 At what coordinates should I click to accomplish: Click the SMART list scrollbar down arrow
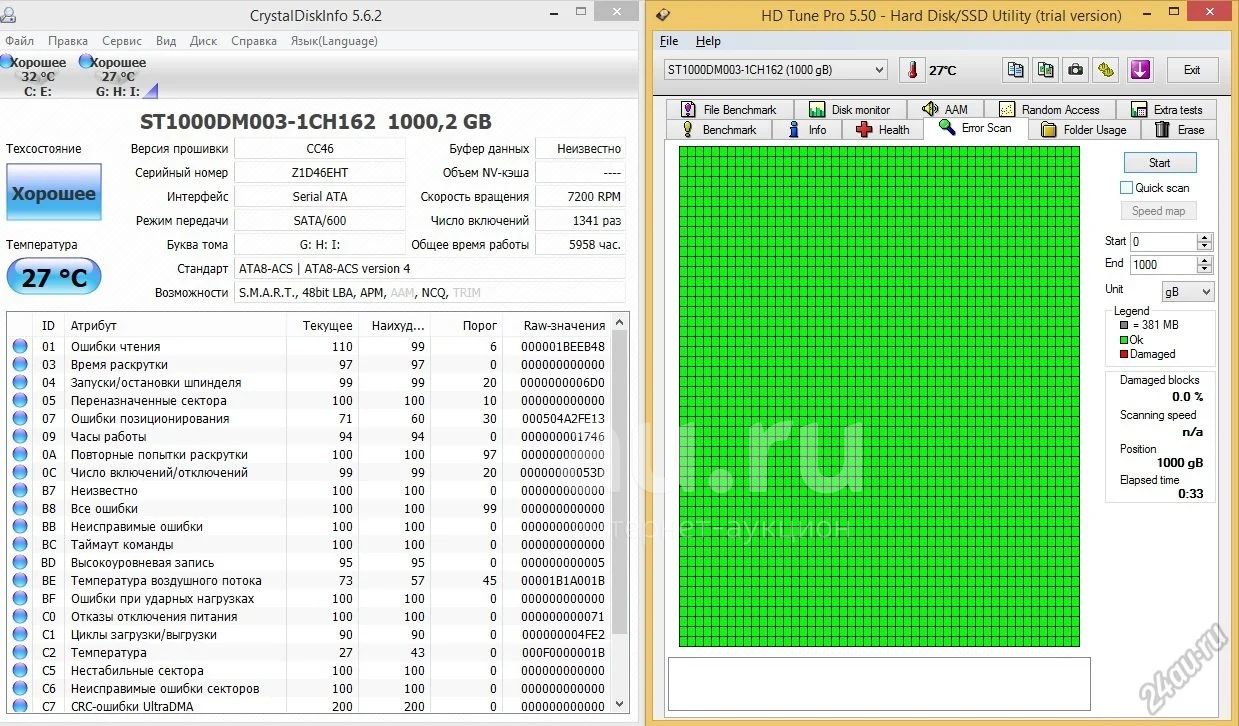point(620,704)
